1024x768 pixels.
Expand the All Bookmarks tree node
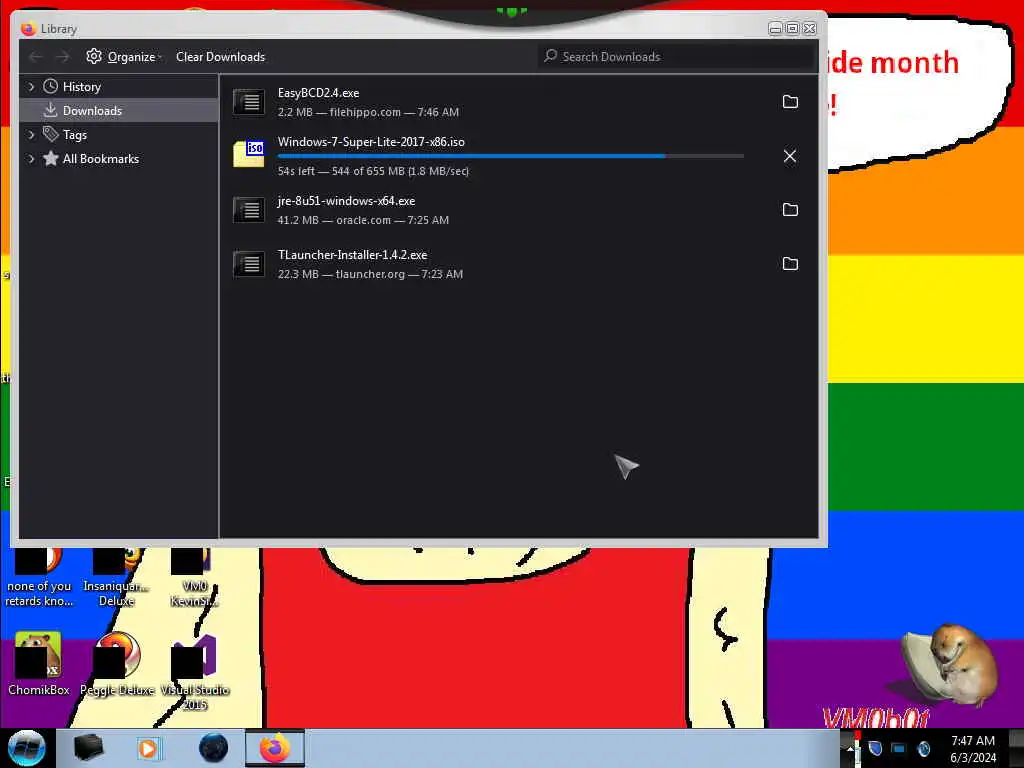tap(31, 159)
